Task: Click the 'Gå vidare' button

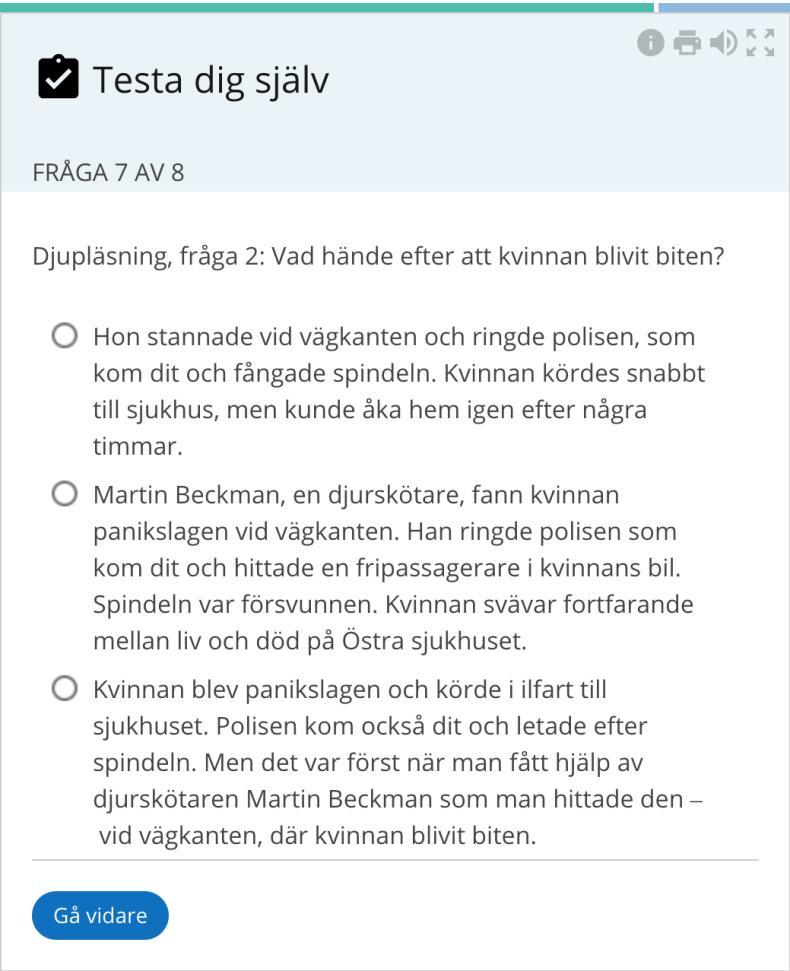Action: click(100, 915)
